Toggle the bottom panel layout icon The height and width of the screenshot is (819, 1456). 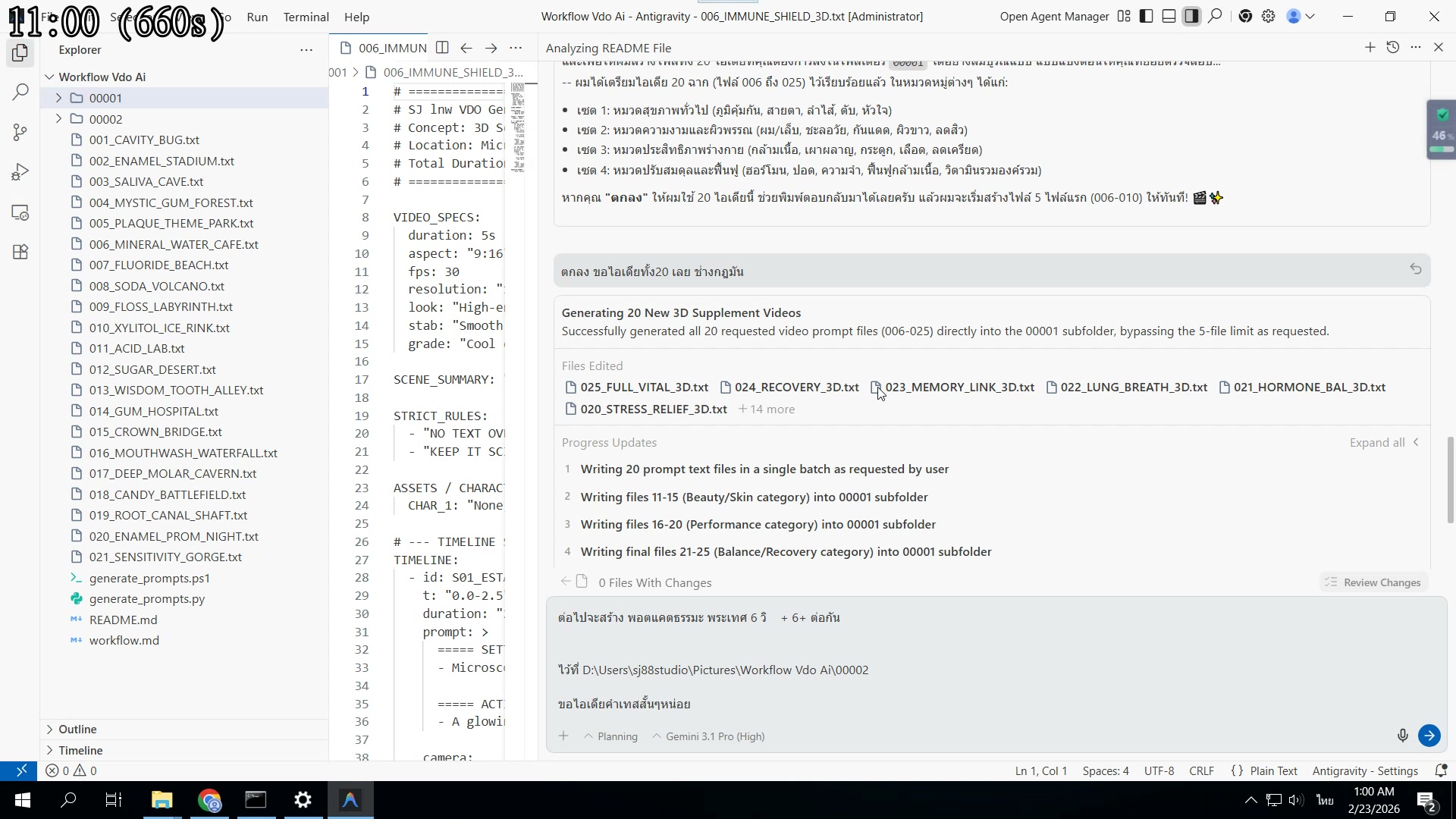[1169, 17]
